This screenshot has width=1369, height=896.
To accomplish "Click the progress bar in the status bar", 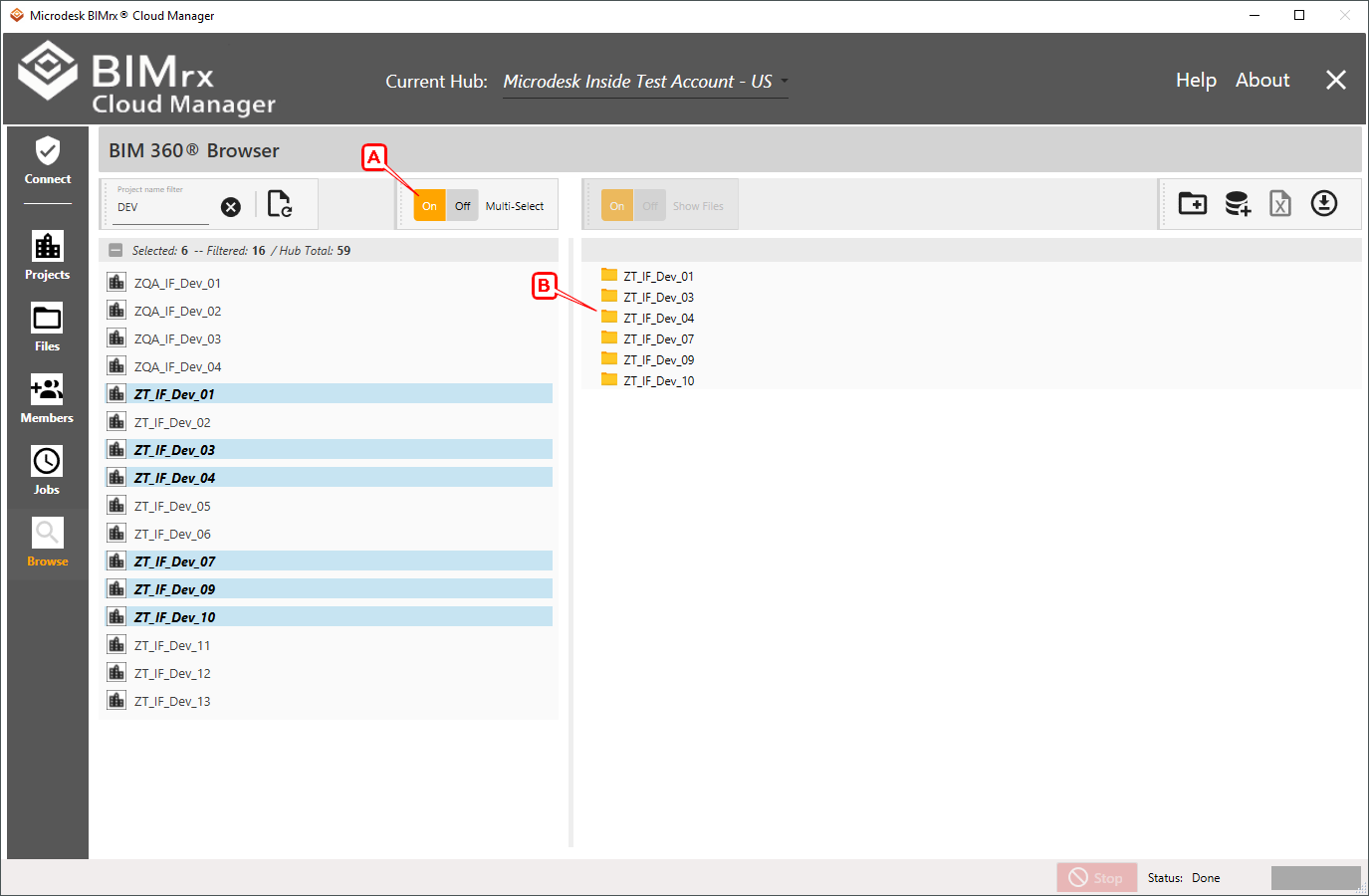I will [x=1315, y=877].
